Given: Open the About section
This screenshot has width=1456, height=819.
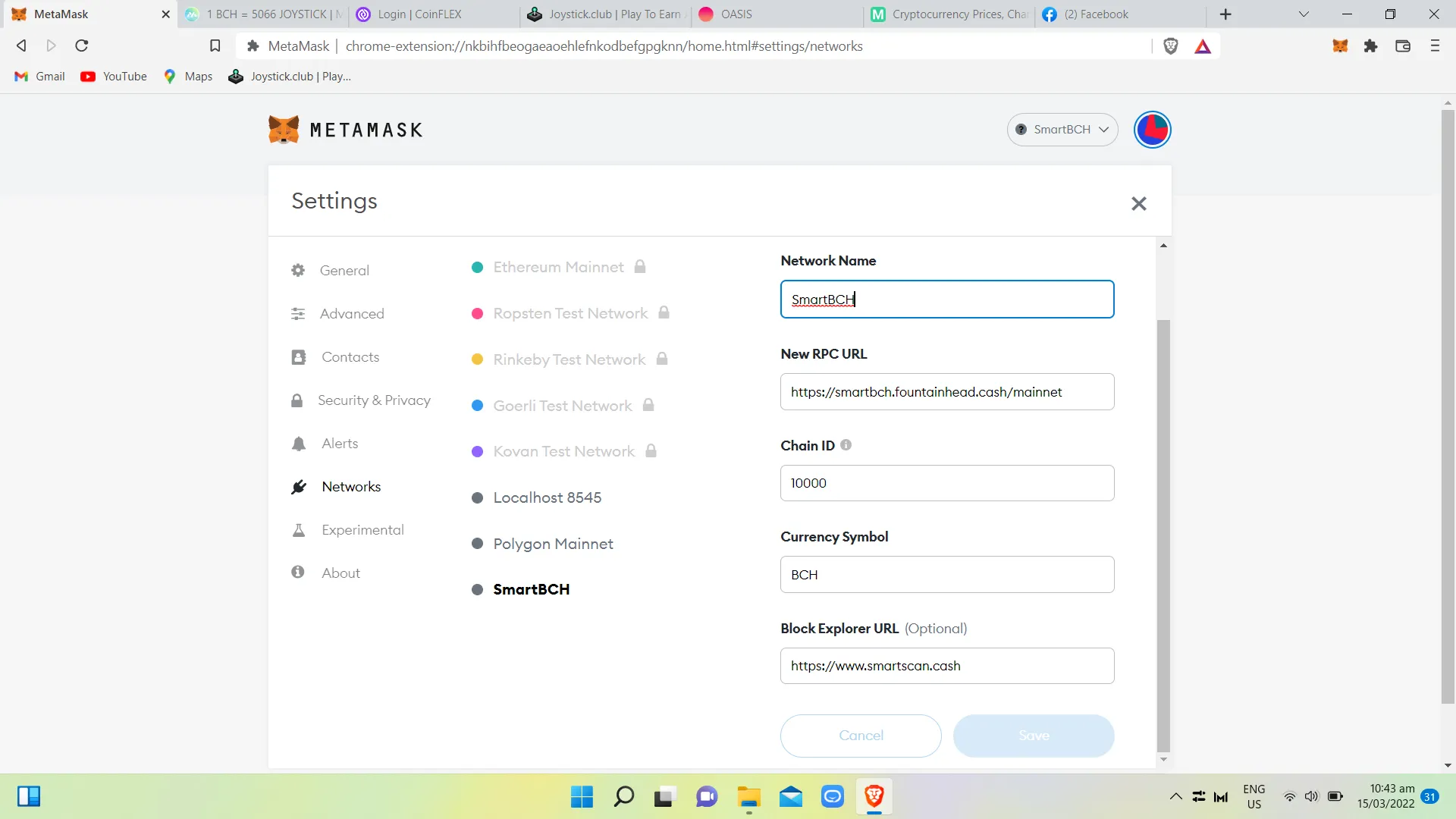Looking at the screenshot, I should pos(325,573).
